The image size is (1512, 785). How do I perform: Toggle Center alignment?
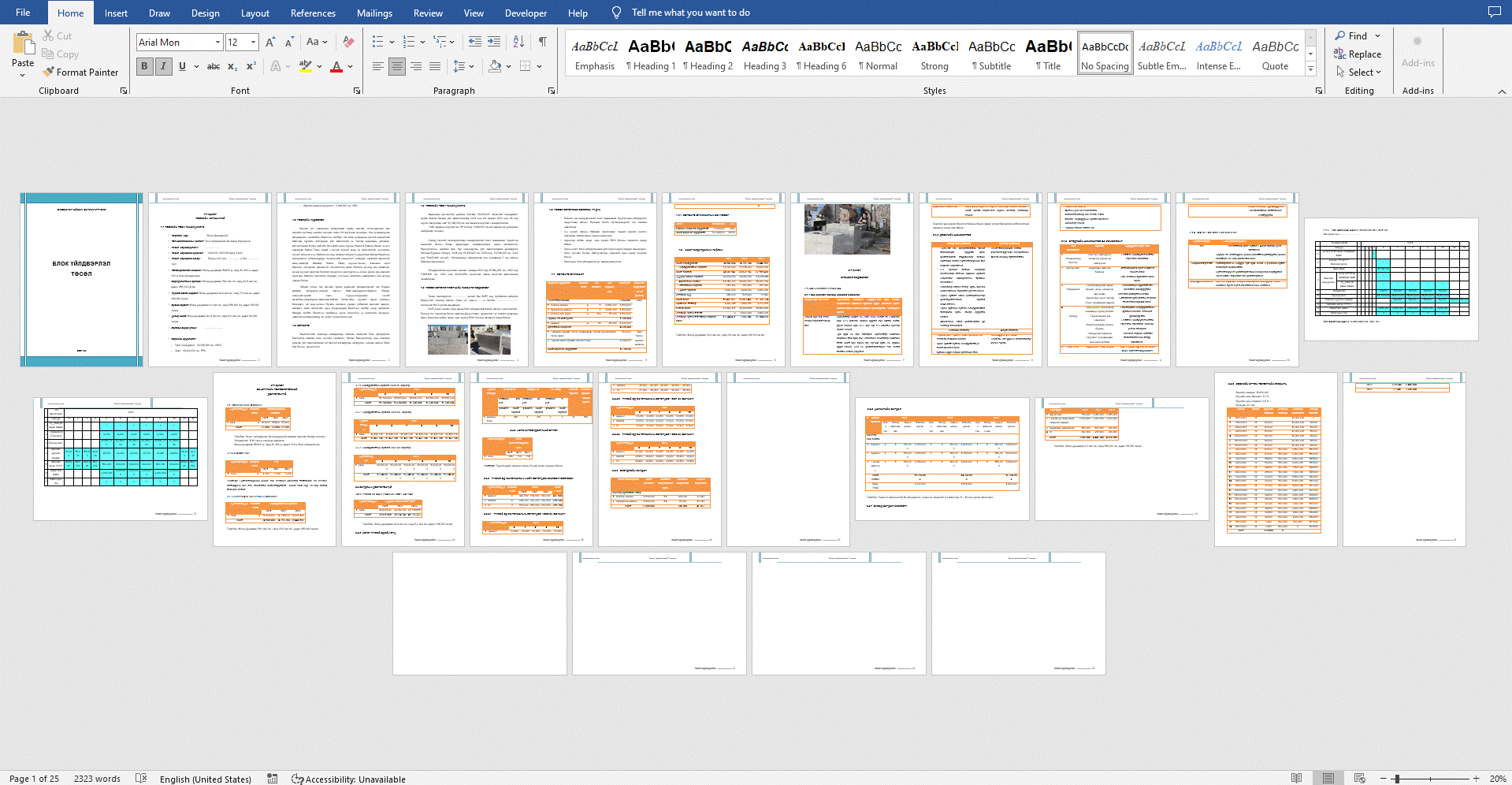click(x=397, y=66)
